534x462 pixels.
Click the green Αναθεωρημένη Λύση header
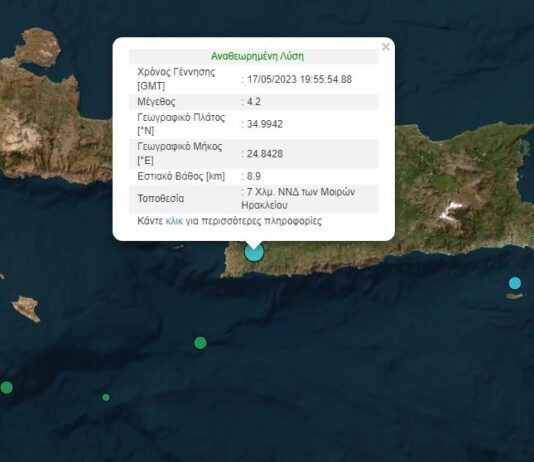click(x=257, y=56)
